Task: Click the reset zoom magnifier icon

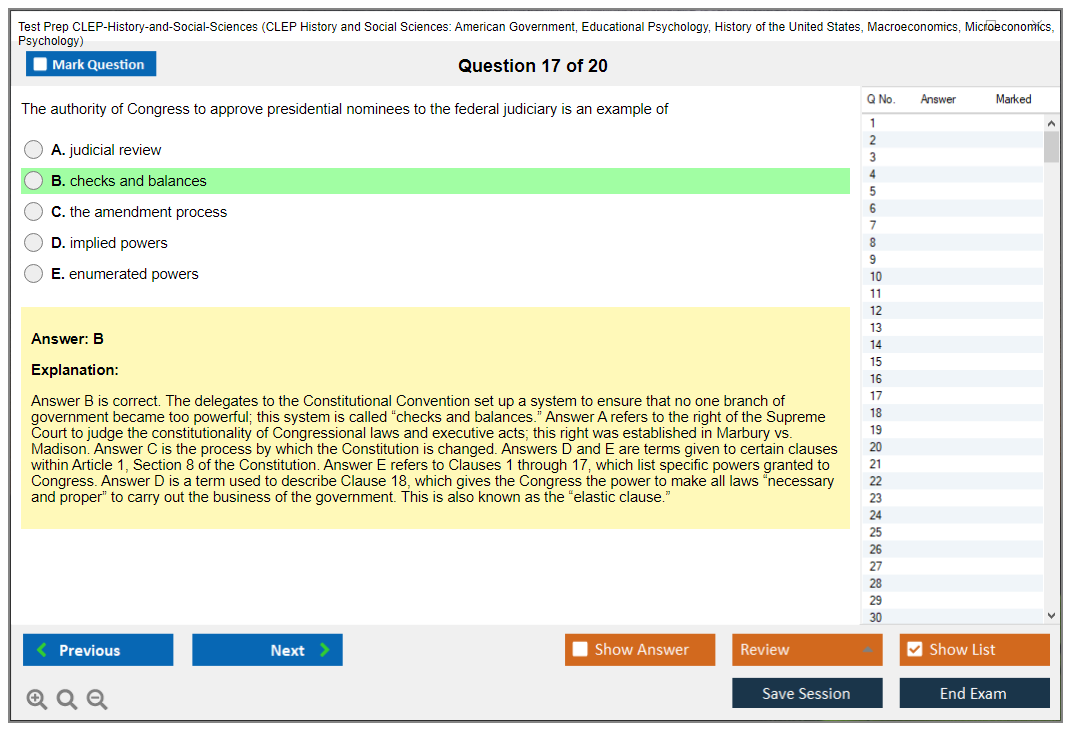Action: tap(67, 700)
